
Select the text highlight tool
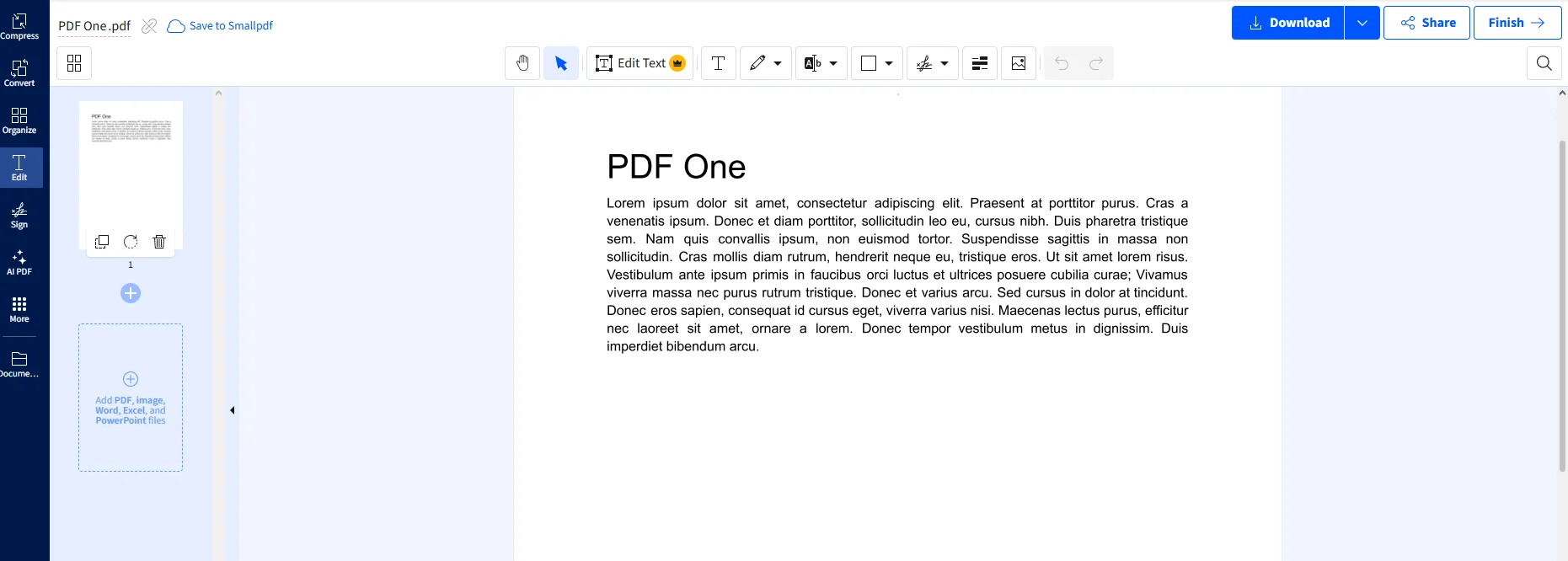[x=812, y=63]
